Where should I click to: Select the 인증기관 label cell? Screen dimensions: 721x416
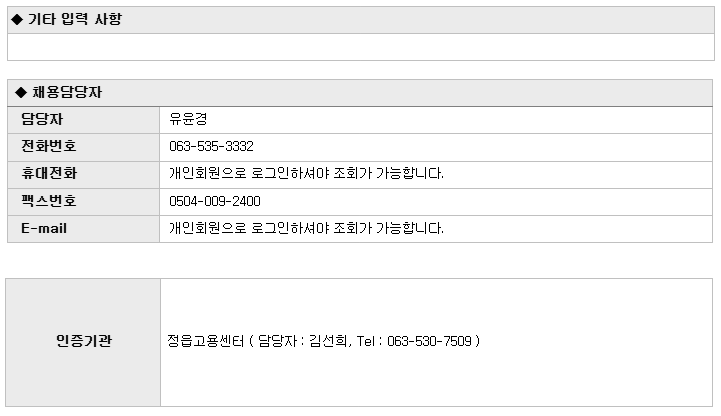click(x=83, y=342)
